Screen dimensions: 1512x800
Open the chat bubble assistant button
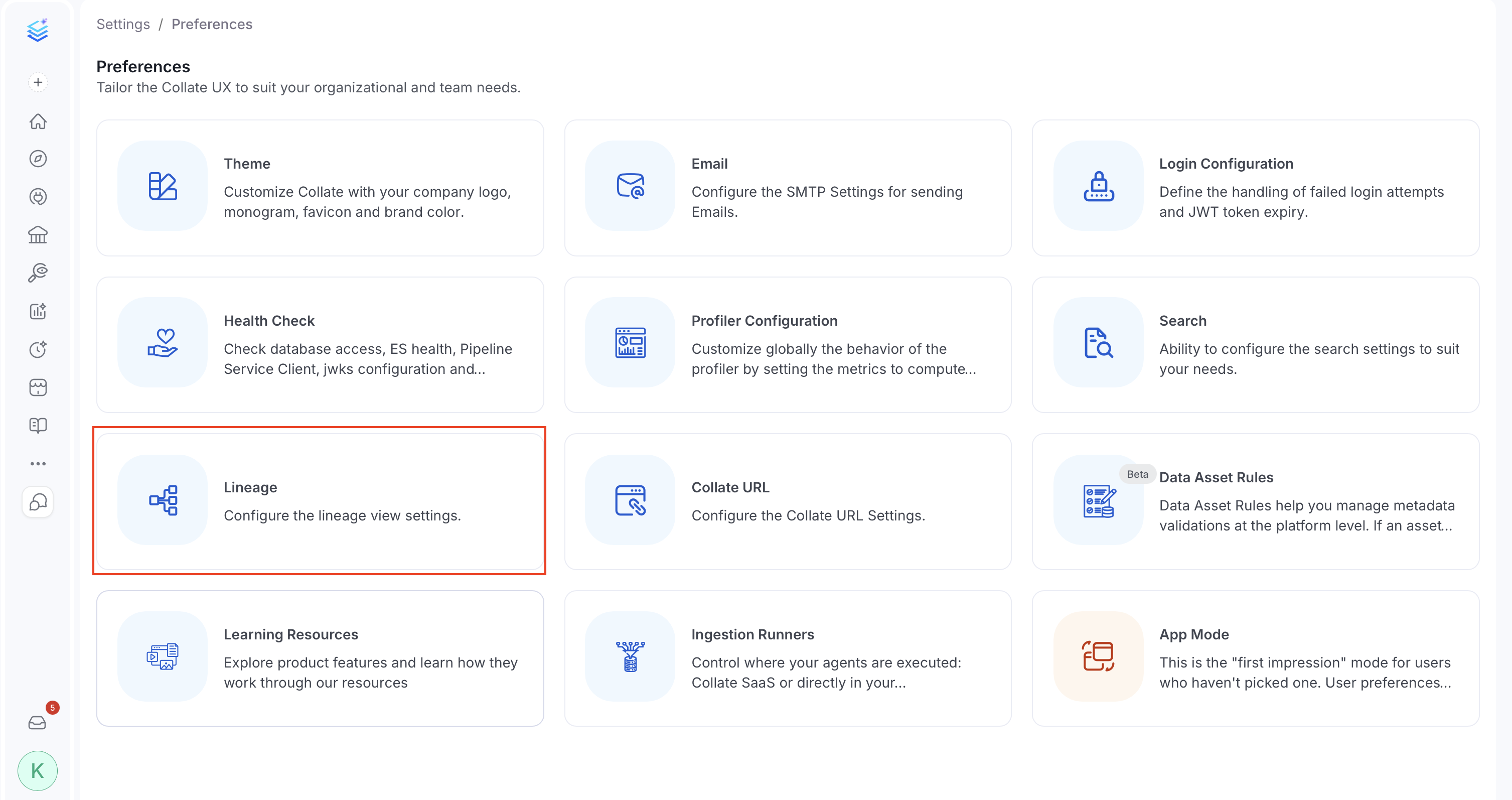(38, 502)
